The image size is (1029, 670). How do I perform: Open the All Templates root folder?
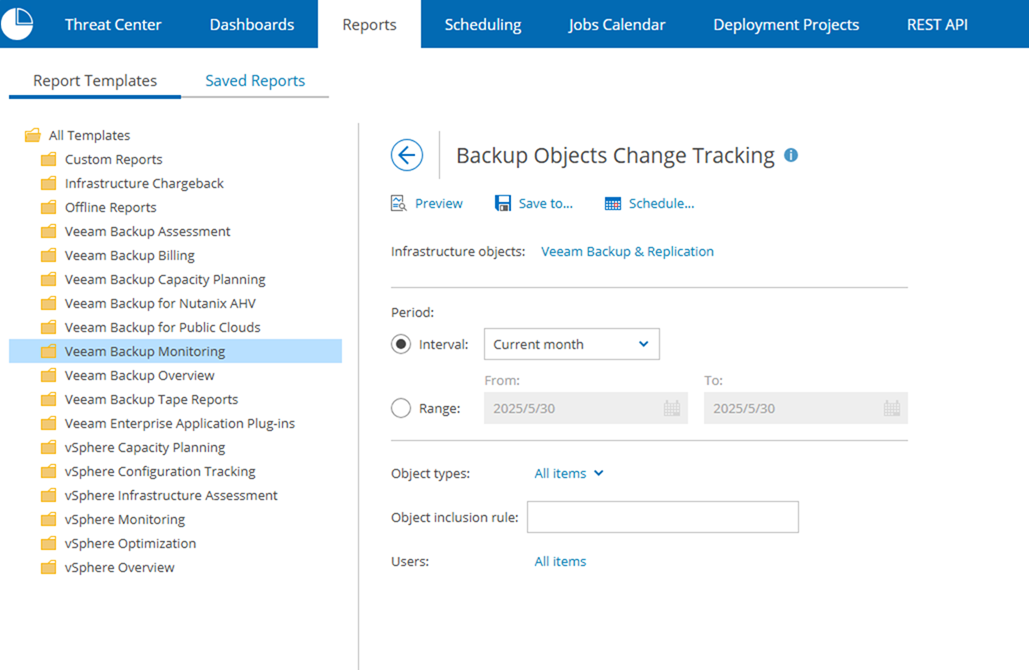[89, 135]
